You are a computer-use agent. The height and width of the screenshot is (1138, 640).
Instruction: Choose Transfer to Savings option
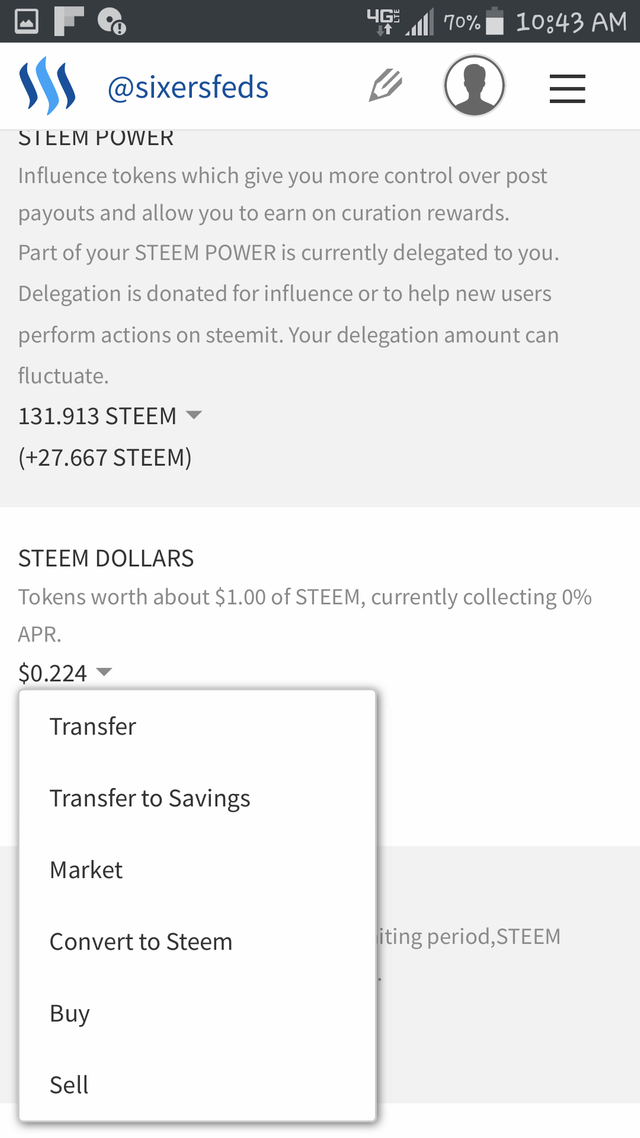pyautogui.click(x=150, y=798)
